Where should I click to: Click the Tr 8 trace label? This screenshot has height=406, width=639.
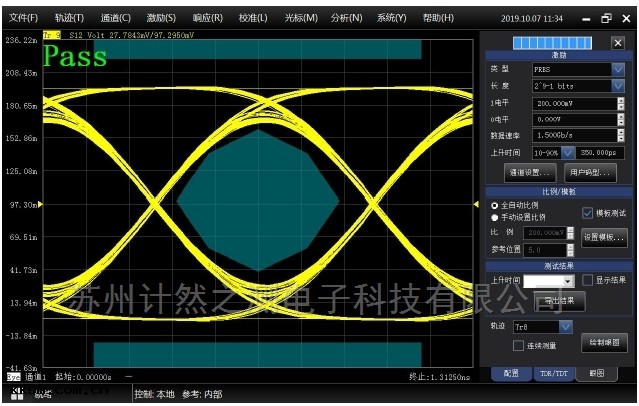click(x=51, y=35)
